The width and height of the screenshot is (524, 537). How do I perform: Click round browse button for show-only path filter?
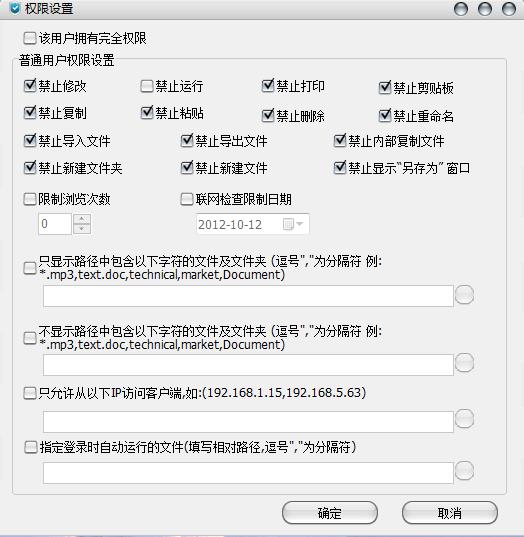[x=464, y=295]
